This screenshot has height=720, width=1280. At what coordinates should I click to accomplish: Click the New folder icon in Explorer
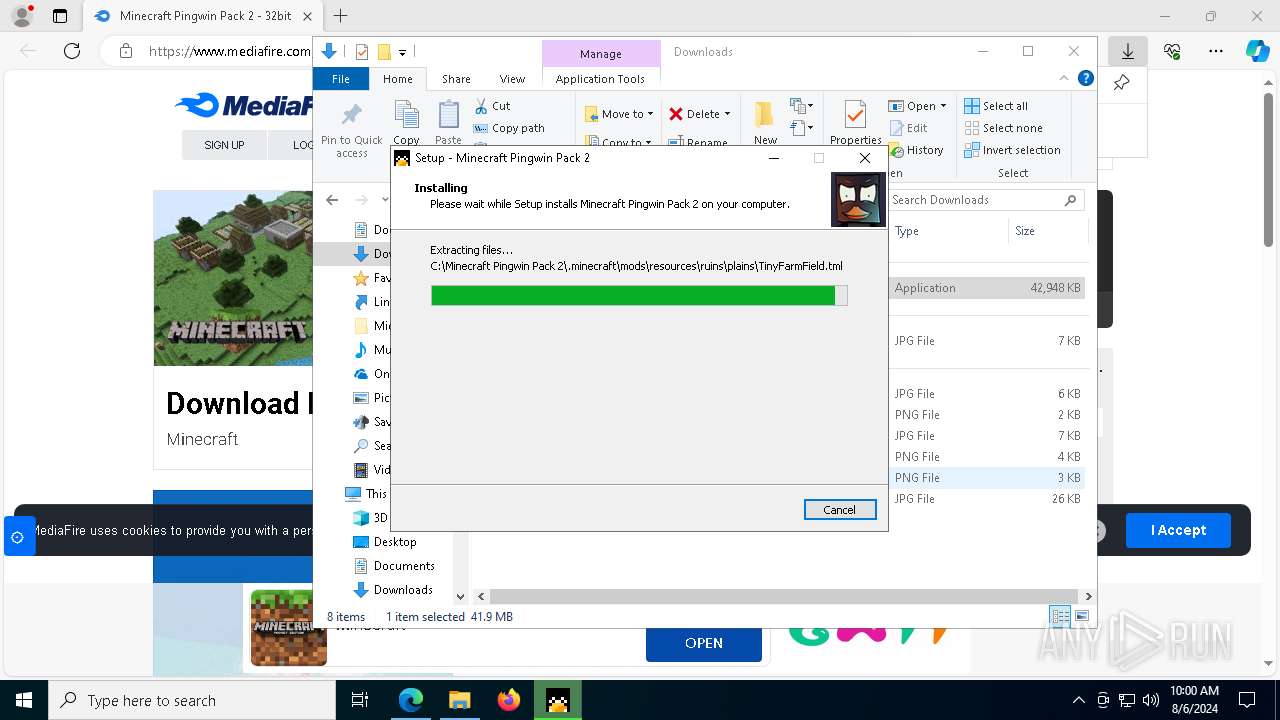point(765,122)
